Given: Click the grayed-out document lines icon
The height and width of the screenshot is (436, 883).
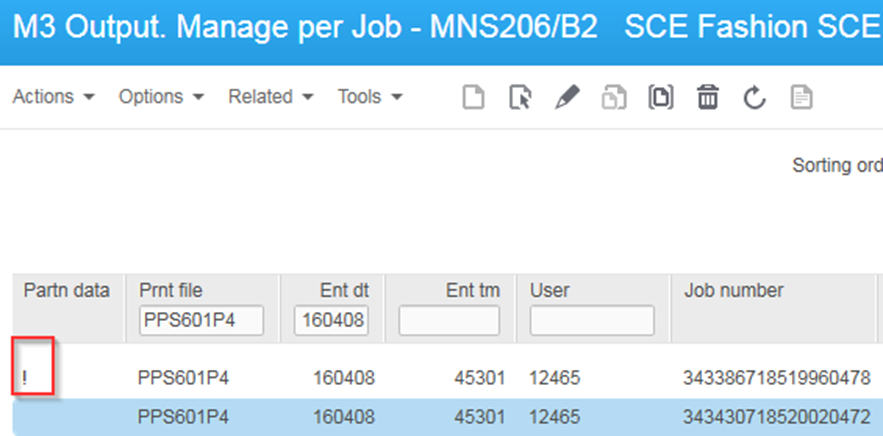Looking at the screenshot, I should pyautogui.click(x=802, y=97).
